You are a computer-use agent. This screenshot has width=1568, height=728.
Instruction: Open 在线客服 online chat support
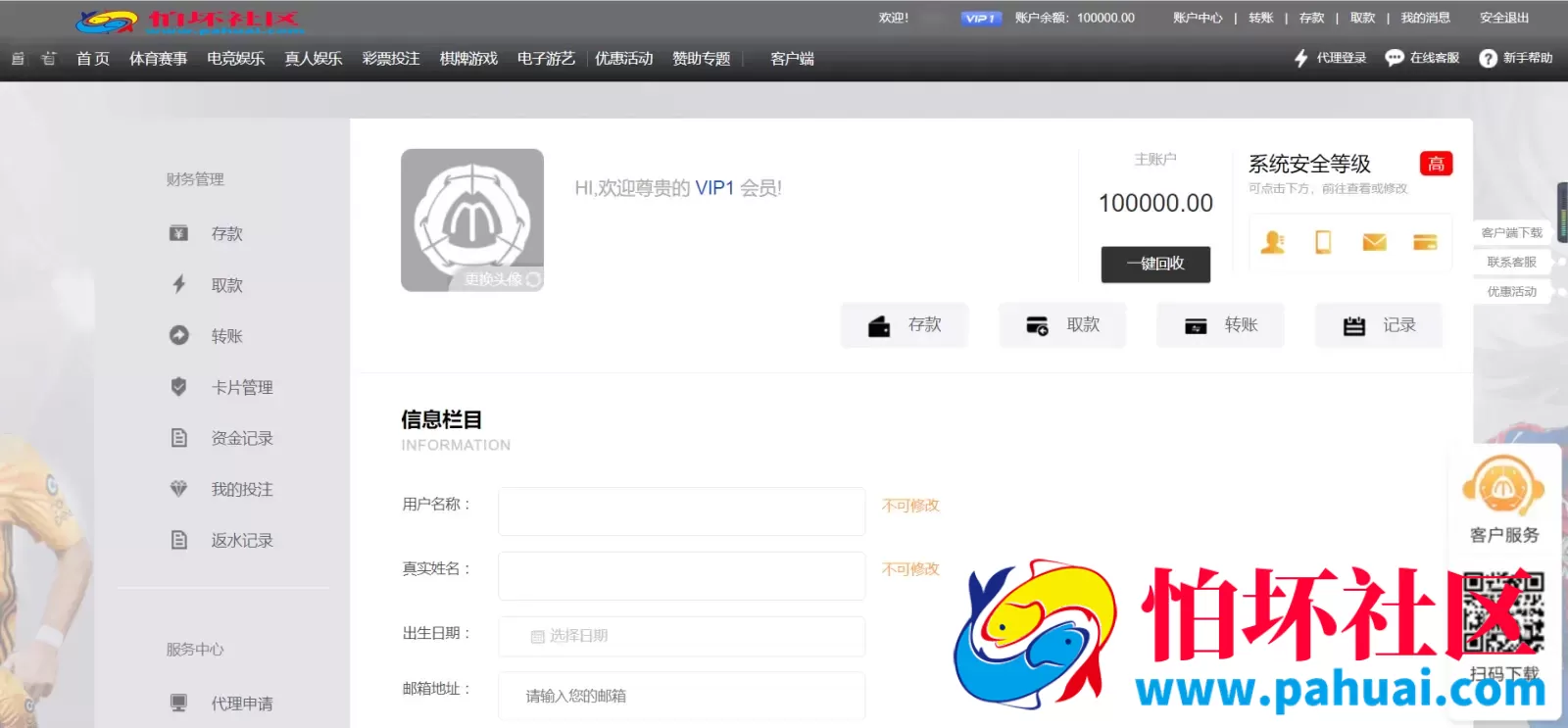click(1422, 58)
